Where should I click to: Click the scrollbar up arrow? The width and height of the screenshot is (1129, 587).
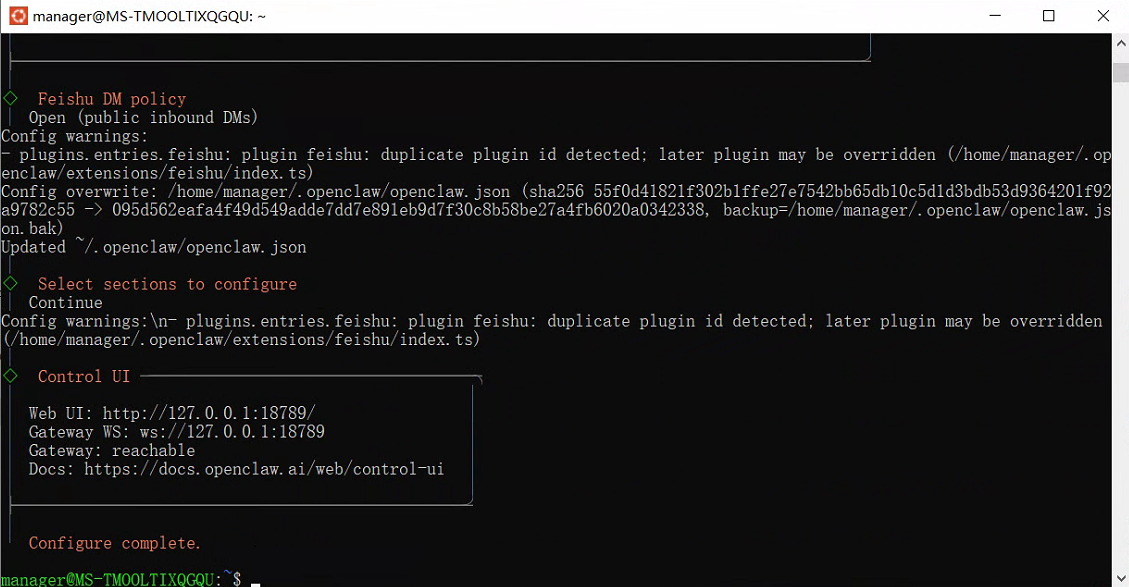1121,43
